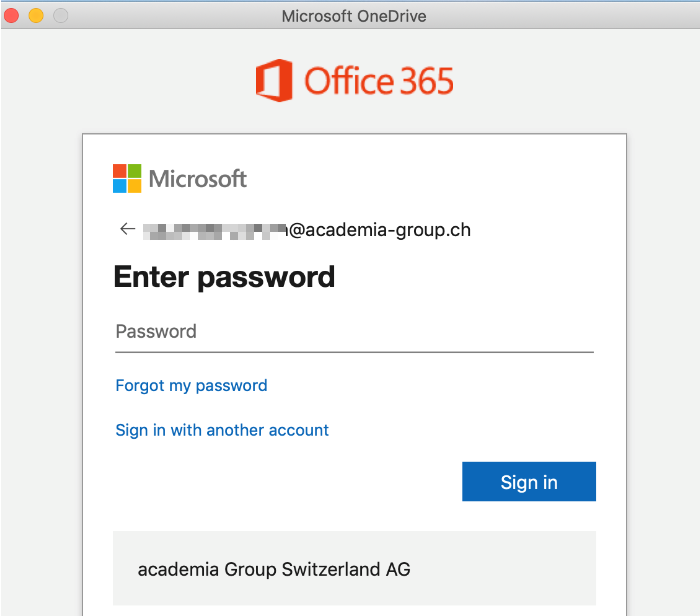Click the four-color Microsoft squares logo
Screen dimensions: 700x616
point(127,179)
